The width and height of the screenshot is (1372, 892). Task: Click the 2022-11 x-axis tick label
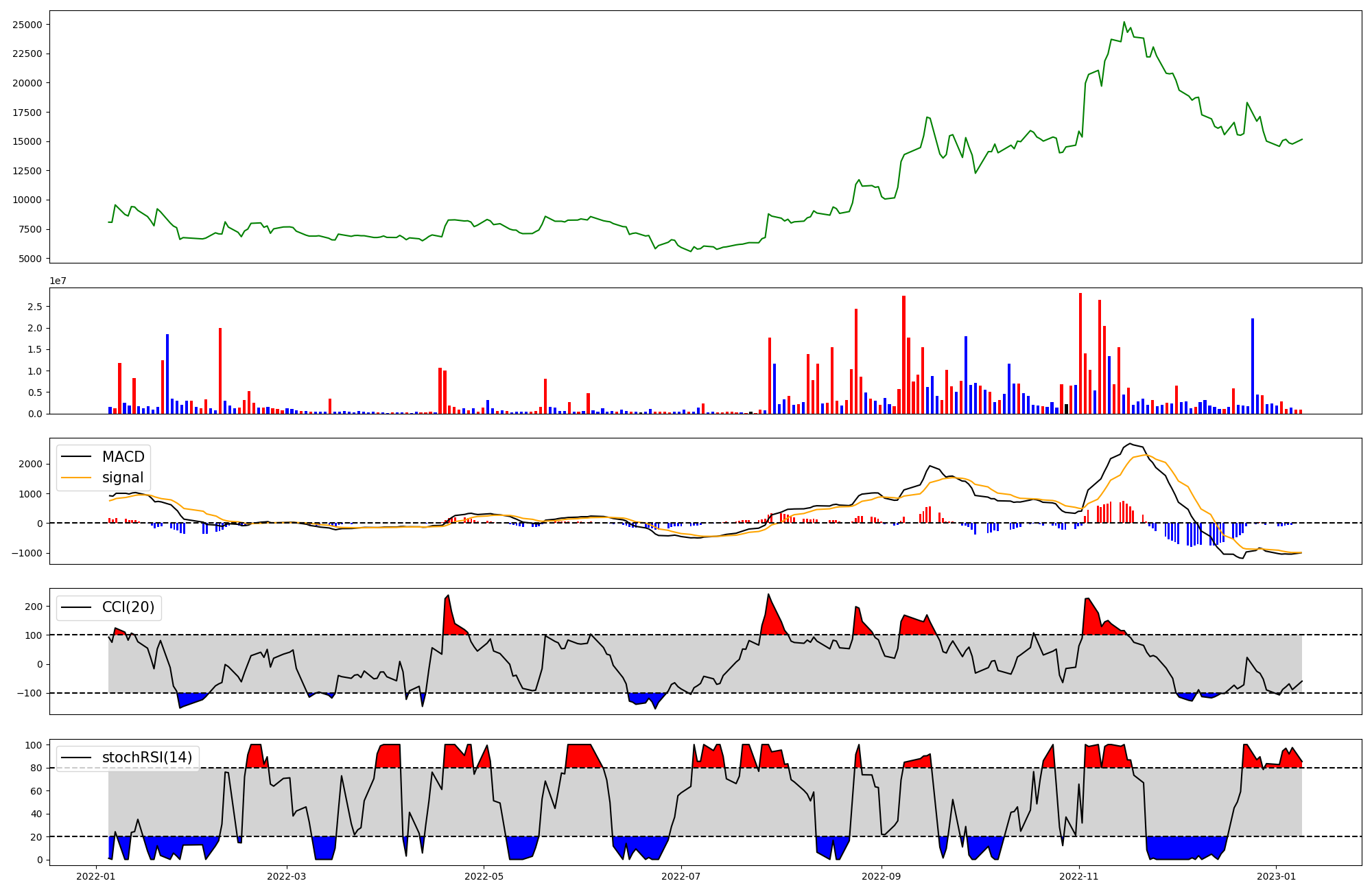pyautogui.click(x=1079, y=876)
